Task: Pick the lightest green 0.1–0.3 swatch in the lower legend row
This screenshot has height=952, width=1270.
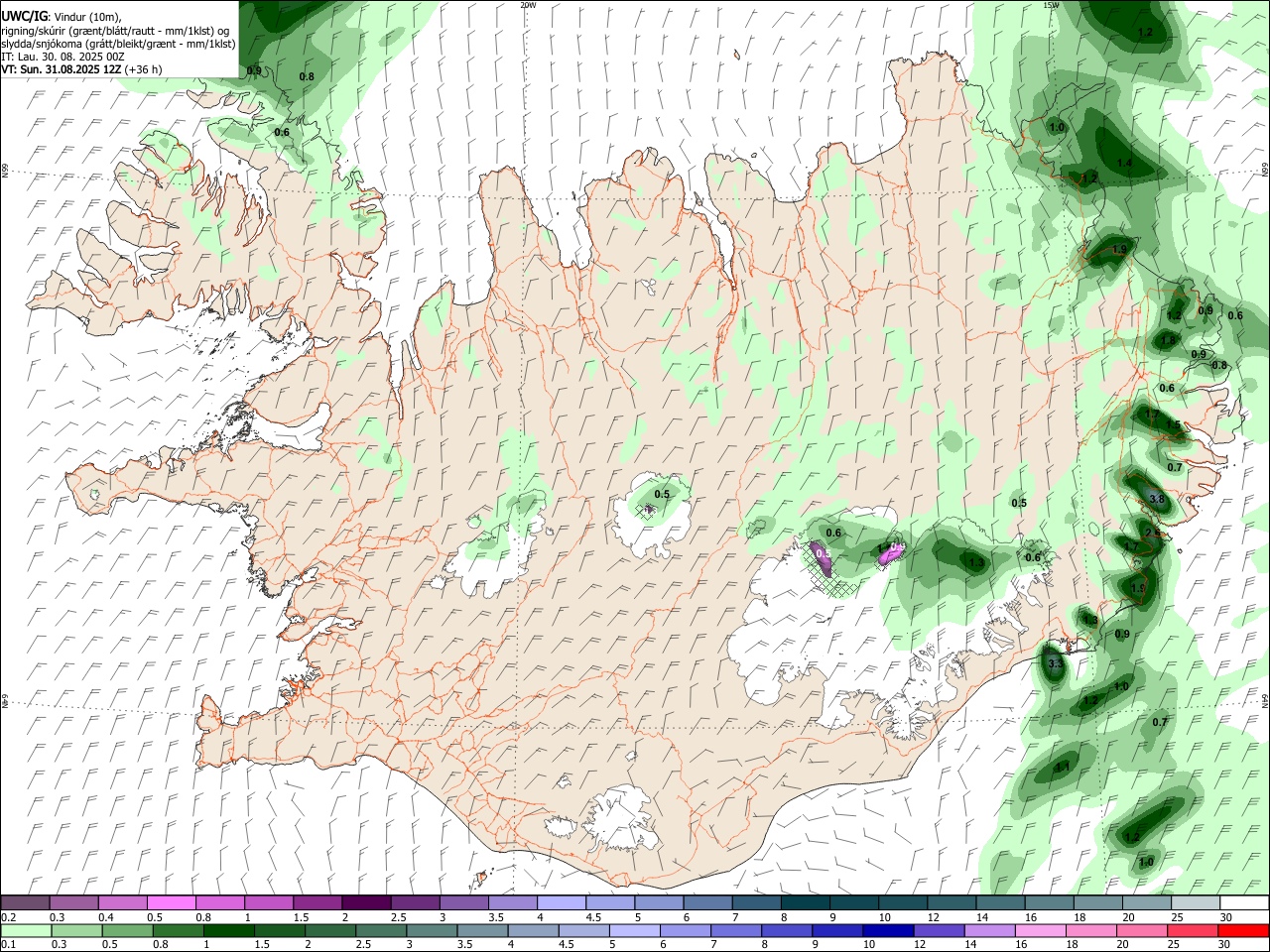Action: [26, 930]
